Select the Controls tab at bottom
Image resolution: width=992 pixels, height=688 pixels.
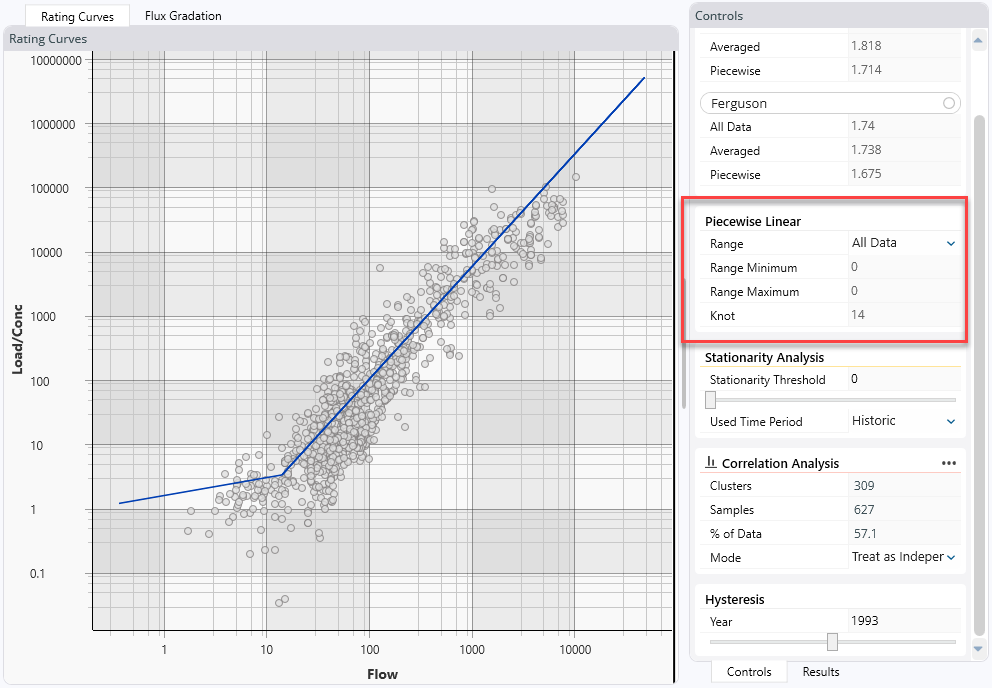748,672
